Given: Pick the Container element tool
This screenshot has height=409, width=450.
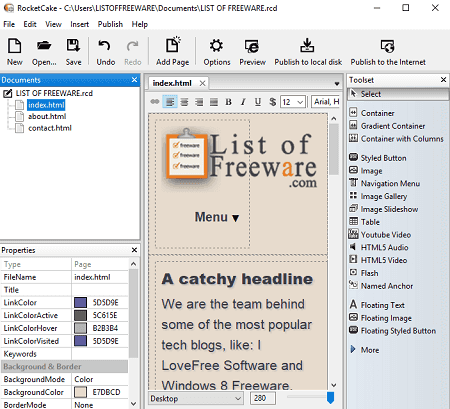Looking at the screenshot, I should (x=372, y=113).
